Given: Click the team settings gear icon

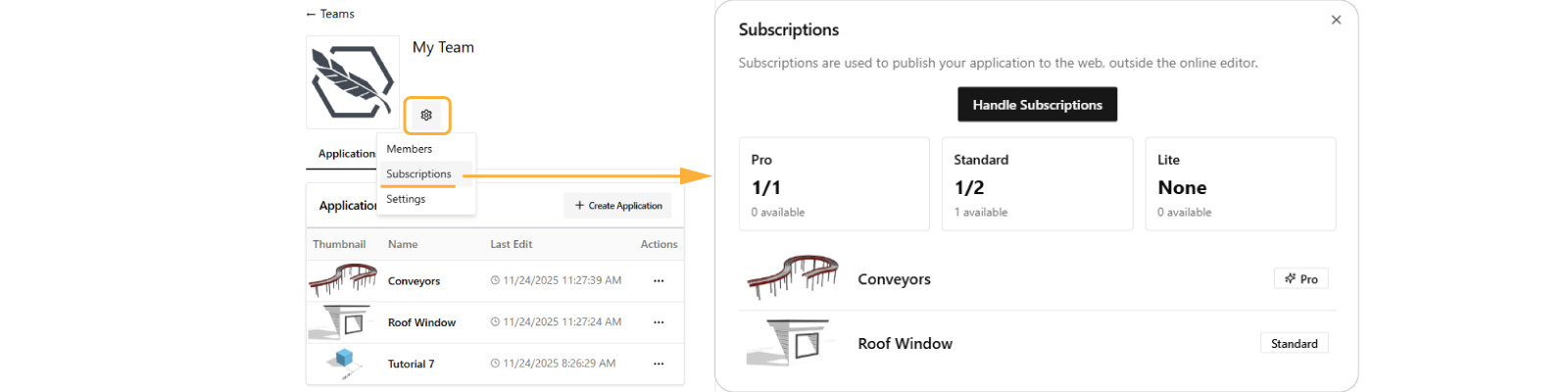Looking at the screenshot, I should [426, 116].
